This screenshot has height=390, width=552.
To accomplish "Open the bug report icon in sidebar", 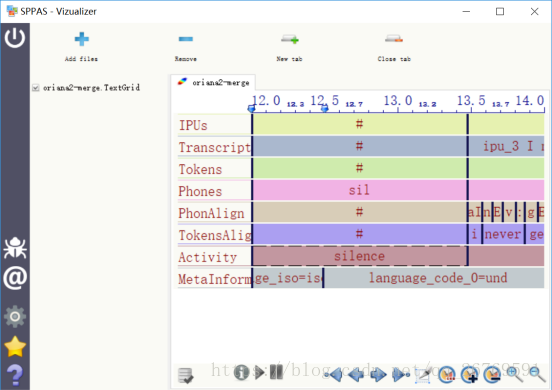I will [x=15, y=247].
